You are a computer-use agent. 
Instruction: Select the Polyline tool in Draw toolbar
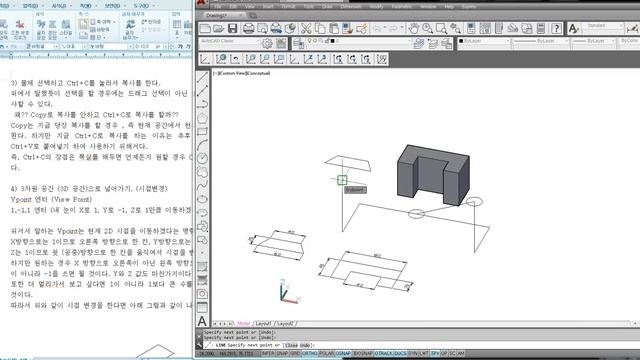pyautogui.click(x=202, y=104)
